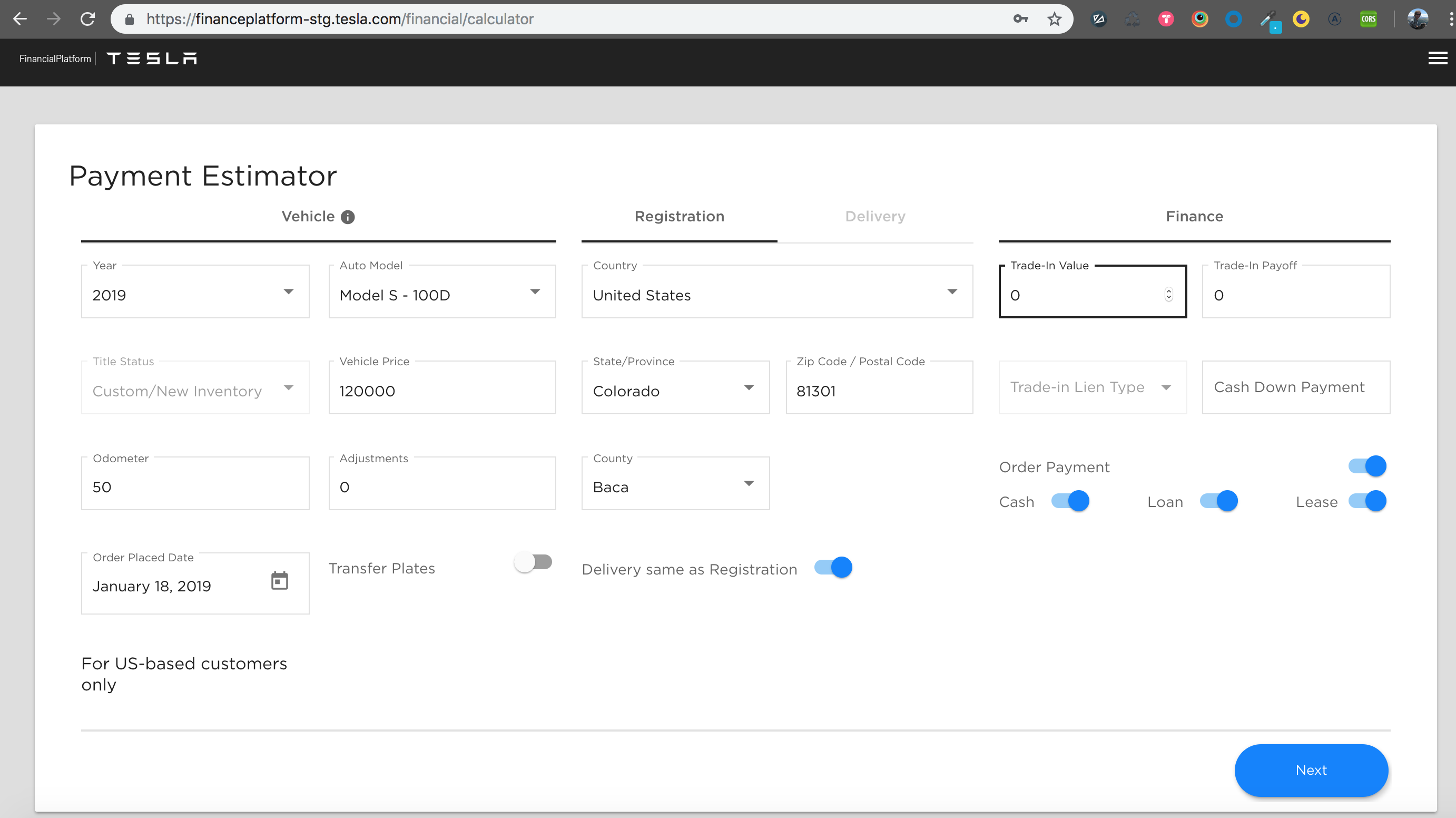Open the Chrome profile avatar
Viewport: 1456px width, 818px height.
pyautogui.click(x=1418, y=19)
